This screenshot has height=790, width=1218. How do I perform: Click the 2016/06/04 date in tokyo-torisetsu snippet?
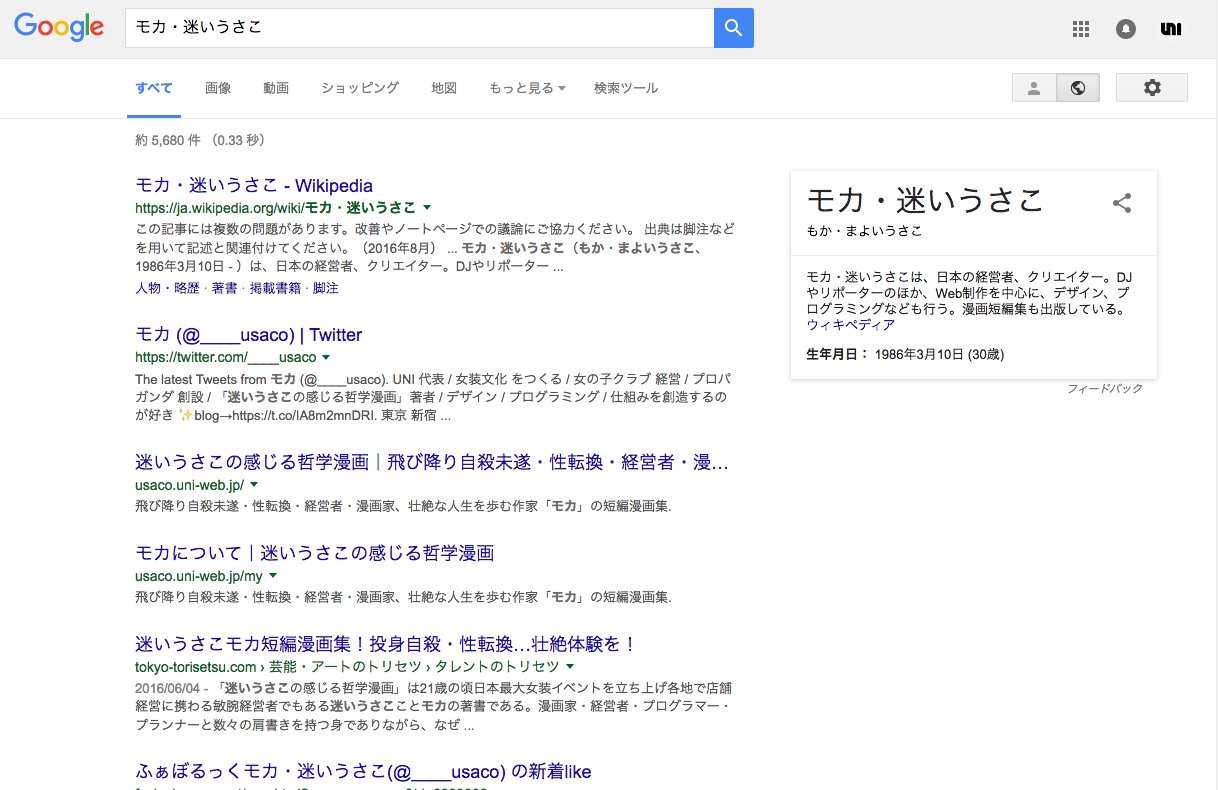[x=168, y=688]
